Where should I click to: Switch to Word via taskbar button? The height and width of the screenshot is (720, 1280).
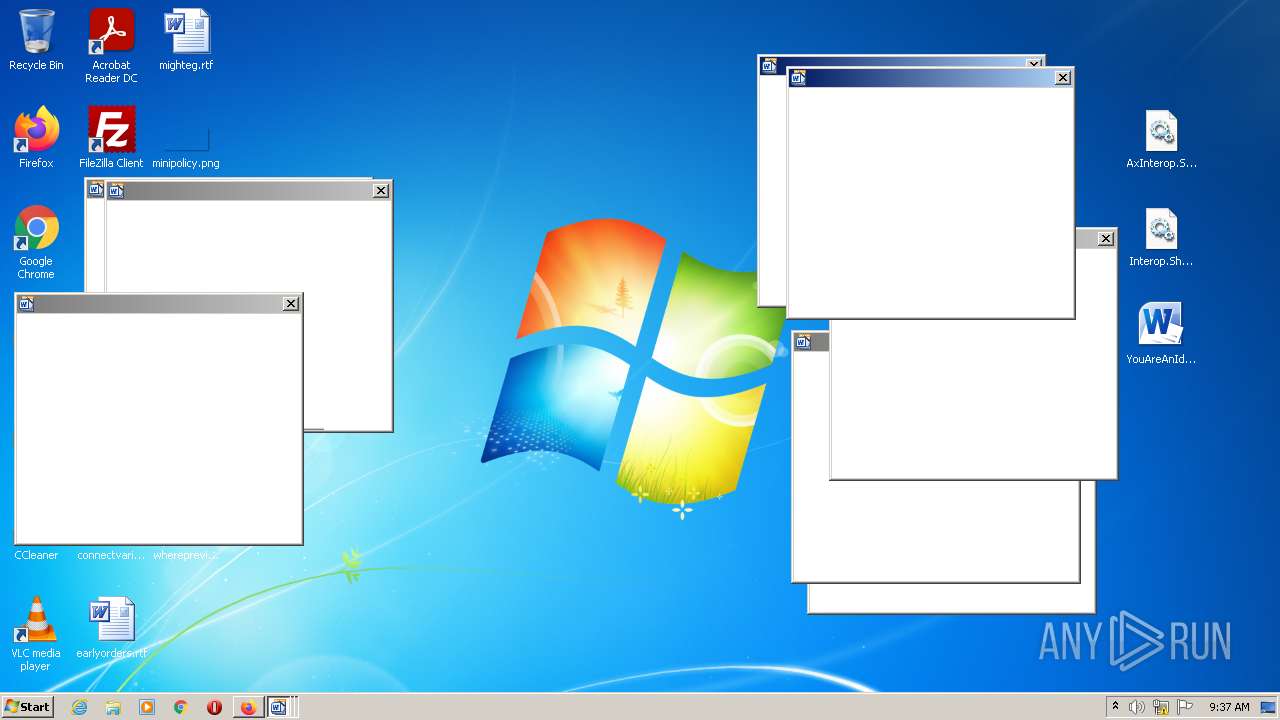(279, 707)
